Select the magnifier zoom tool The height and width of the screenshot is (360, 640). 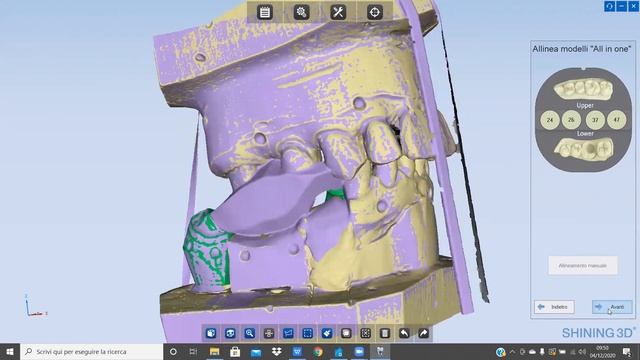(249, 333)
